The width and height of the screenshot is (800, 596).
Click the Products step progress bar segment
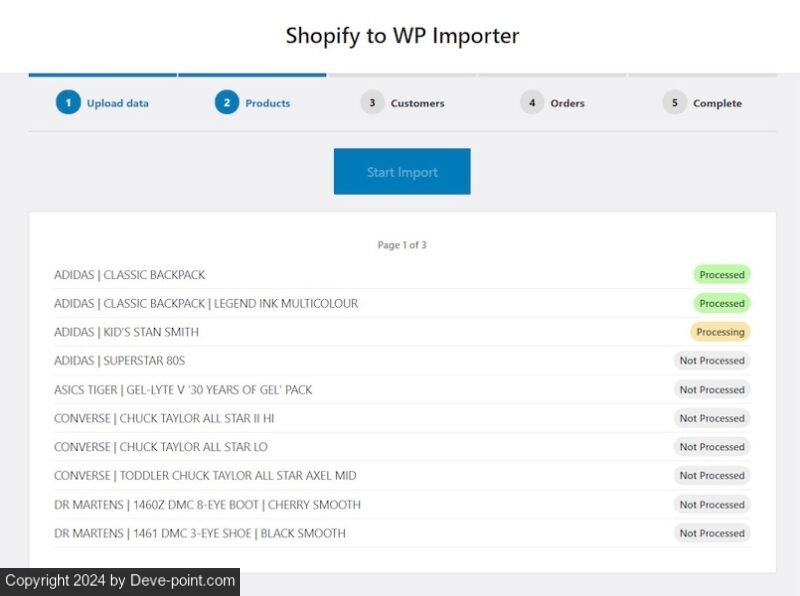pos(252,75)
